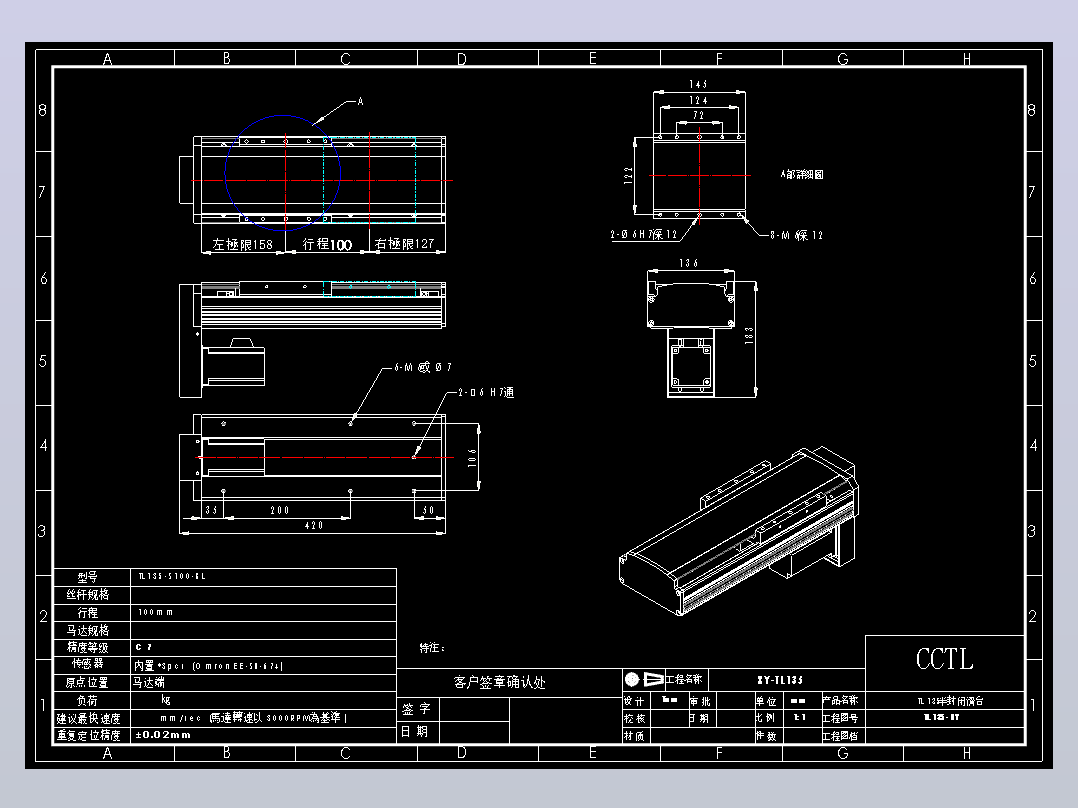This screenshot has width=1078, height=808.
Task: Select the 106 dimension on bottom view
Action: 472,457
